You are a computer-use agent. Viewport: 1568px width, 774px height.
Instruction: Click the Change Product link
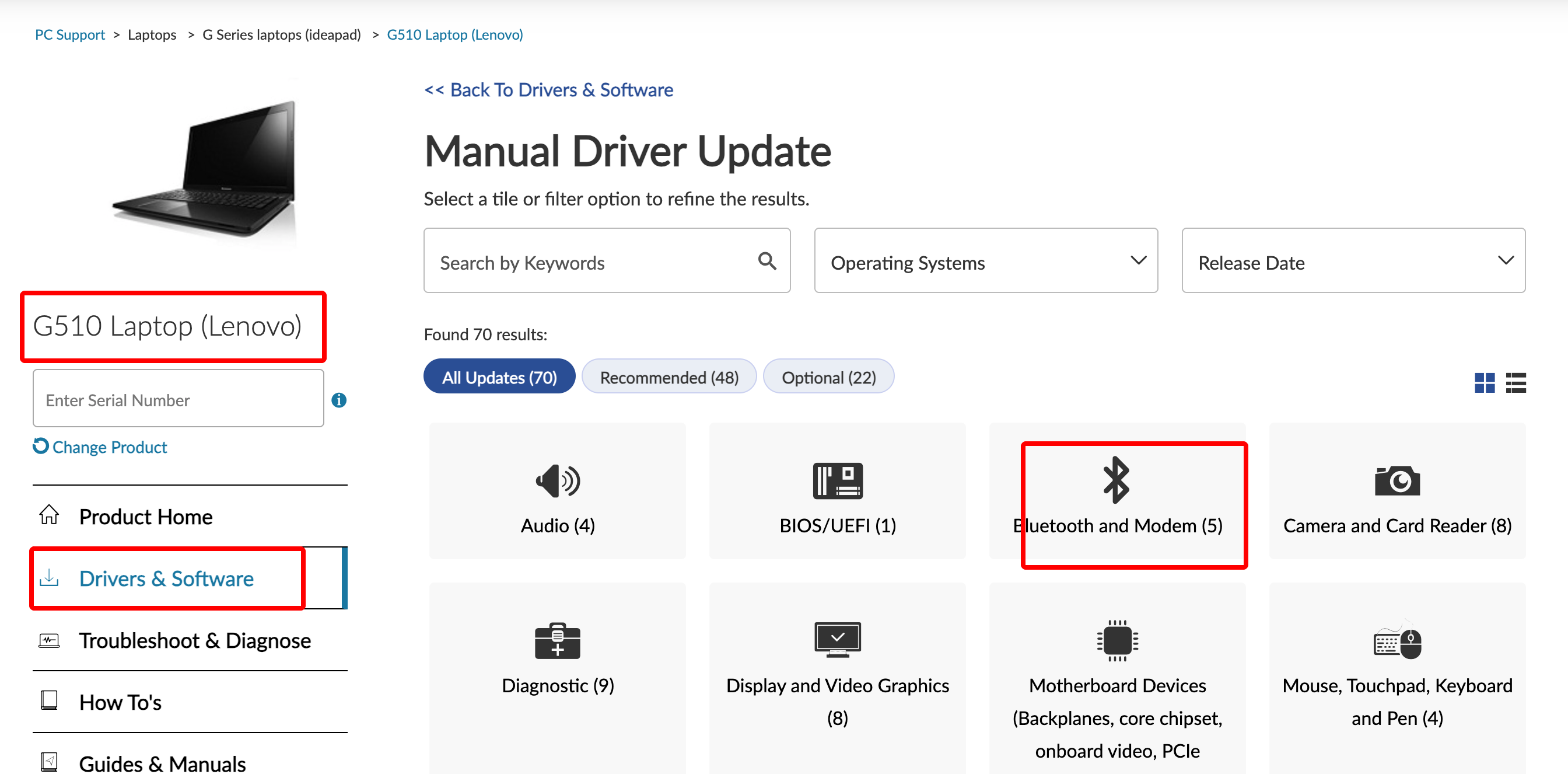point(110,447)
